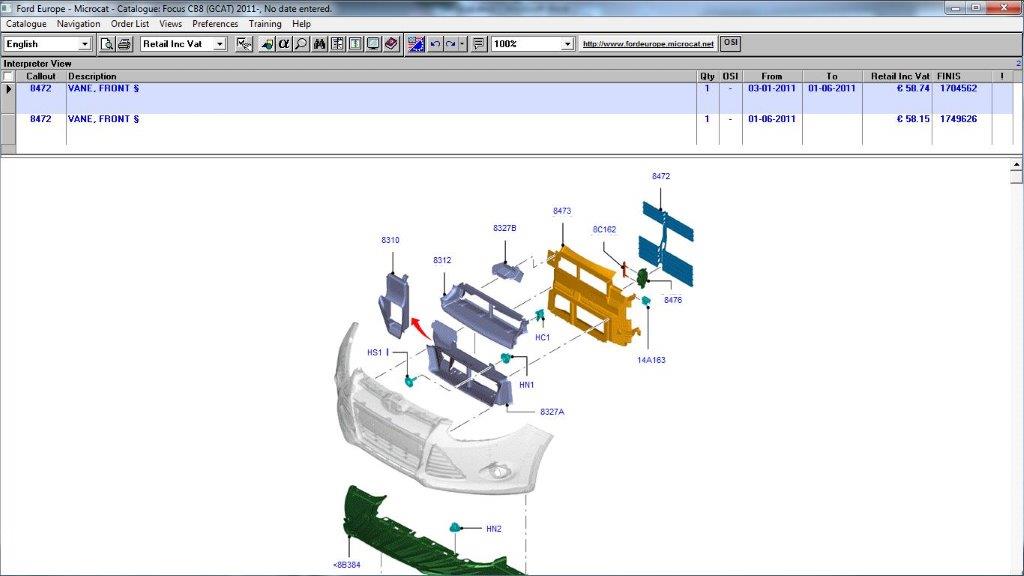Click the notes icon beside zoom box
1024x576 pixels.
pos(479,44)
